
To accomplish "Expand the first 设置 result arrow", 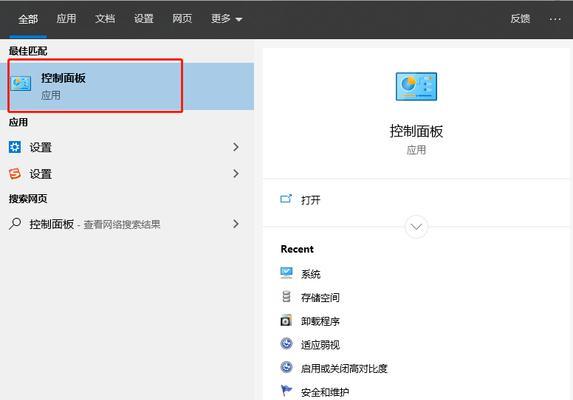I will coord(236,147).
